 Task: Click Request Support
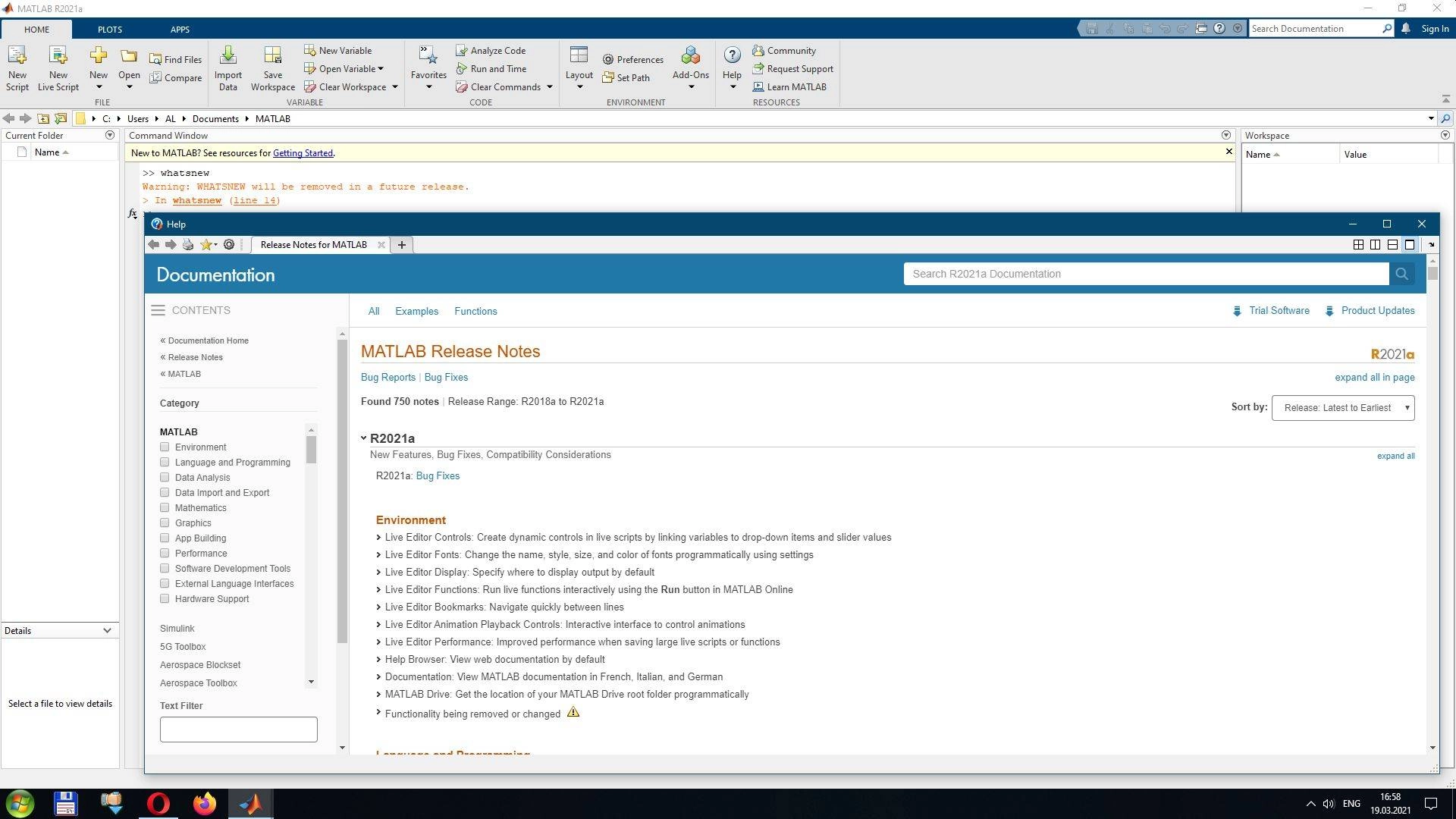(x=792, y=68)
